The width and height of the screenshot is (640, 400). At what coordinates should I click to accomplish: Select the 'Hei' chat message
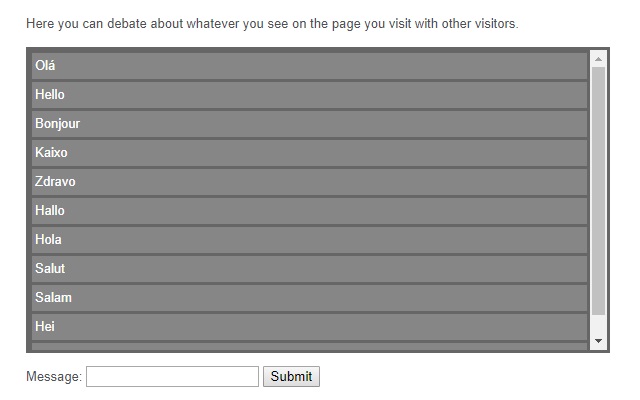(309, 327)
